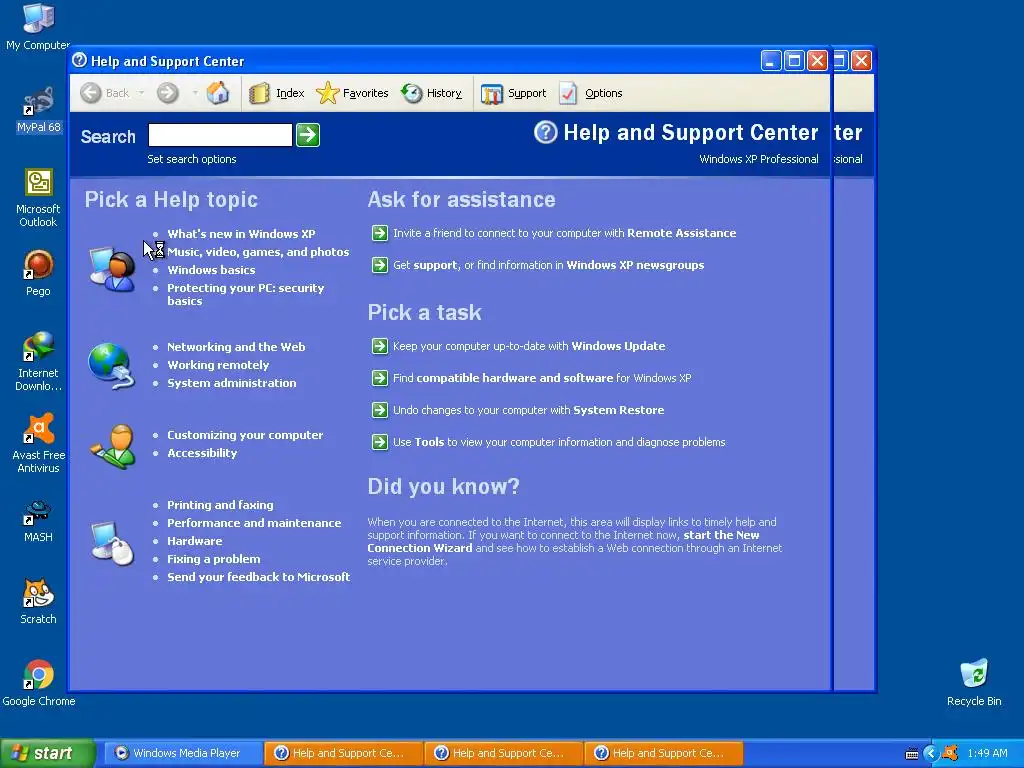Click the Forward arrow toolbar icon
The height and width of the screenshot is (768, 1024).
[x=168, y=93]
